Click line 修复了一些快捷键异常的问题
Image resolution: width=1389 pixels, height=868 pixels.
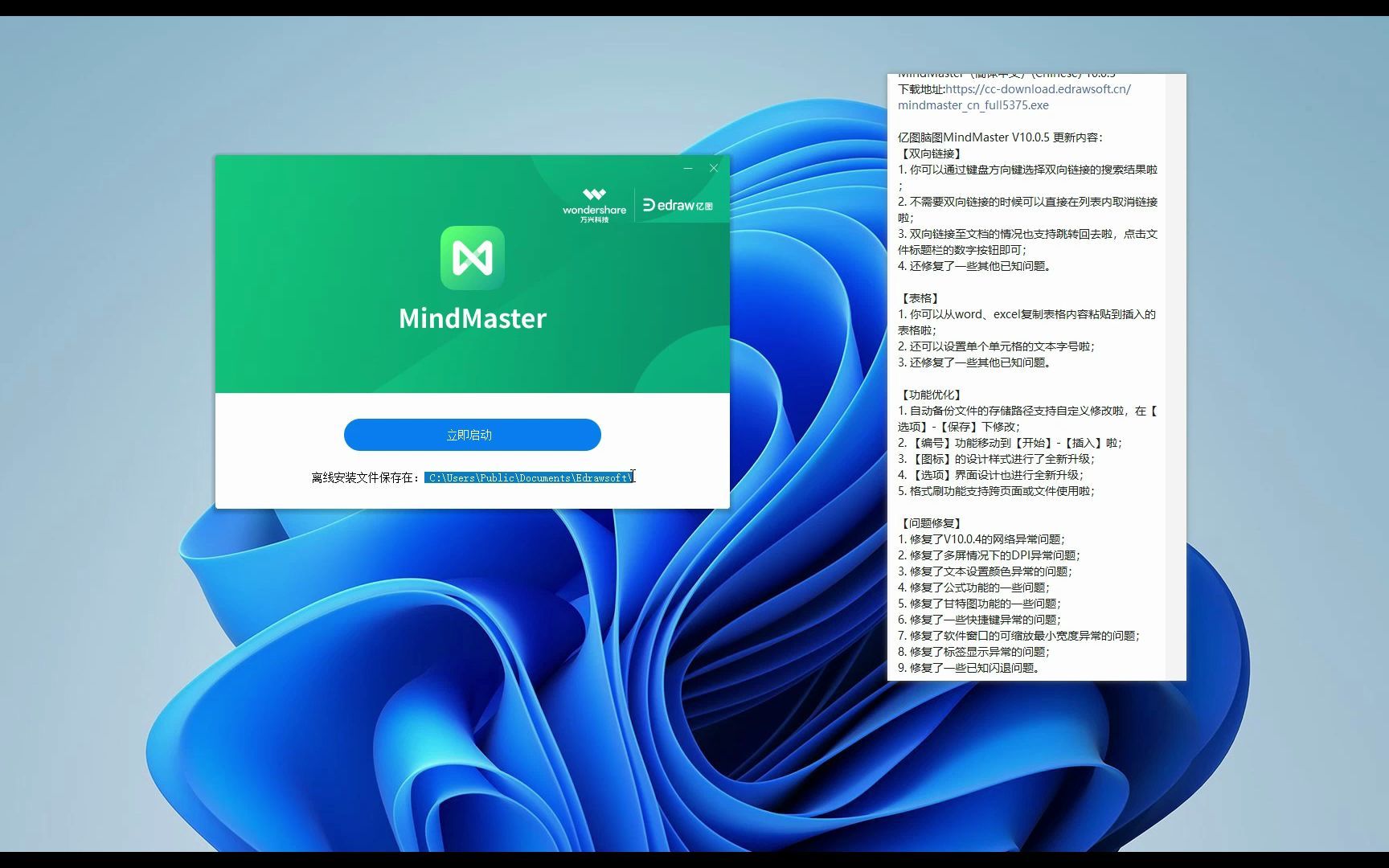pos(980,620)
